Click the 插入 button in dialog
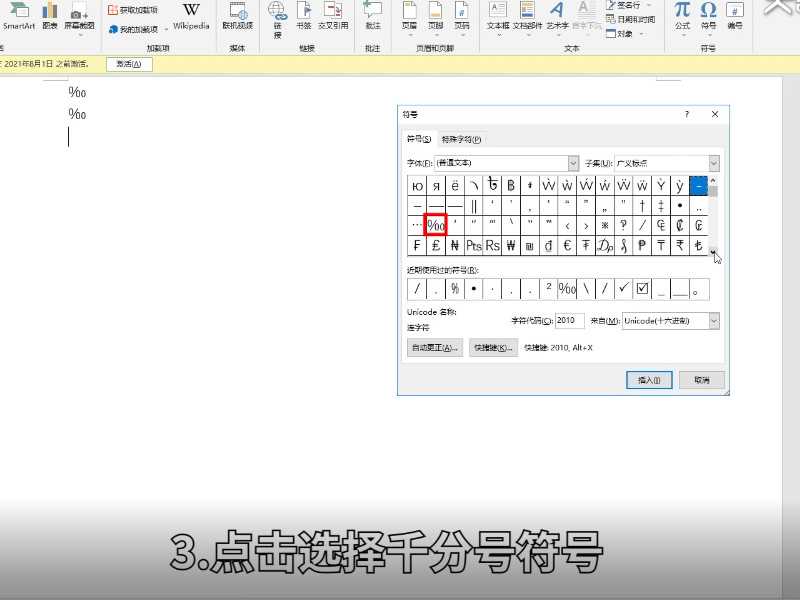Screen dimensions: 800x600 [649, 380]
